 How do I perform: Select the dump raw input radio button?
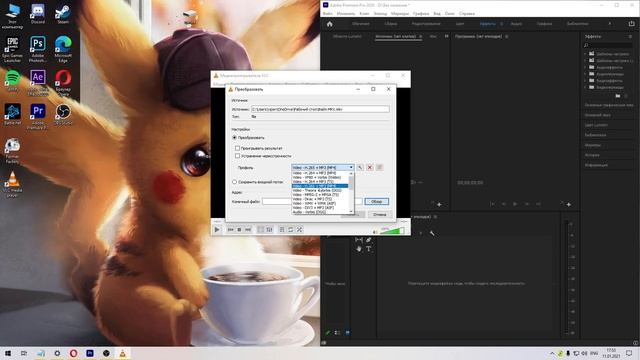click(x=235, y=182)
